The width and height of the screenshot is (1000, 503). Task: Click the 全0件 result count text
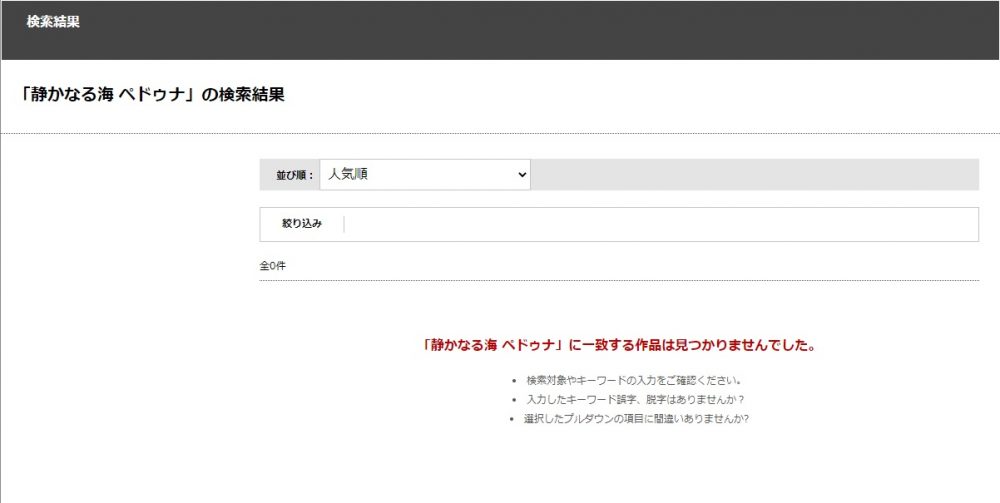272,266
